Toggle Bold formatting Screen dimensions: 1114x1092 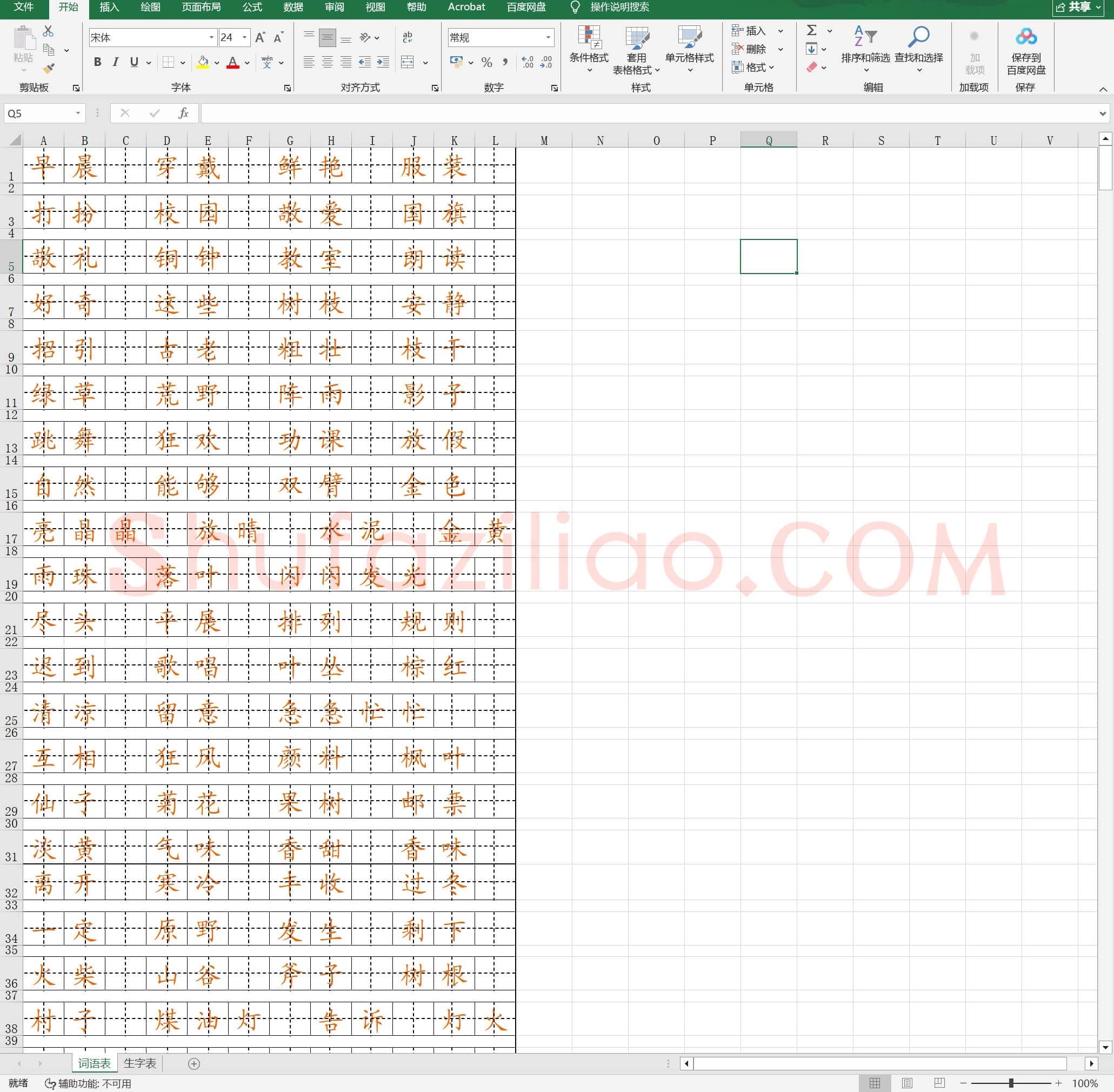97,62
